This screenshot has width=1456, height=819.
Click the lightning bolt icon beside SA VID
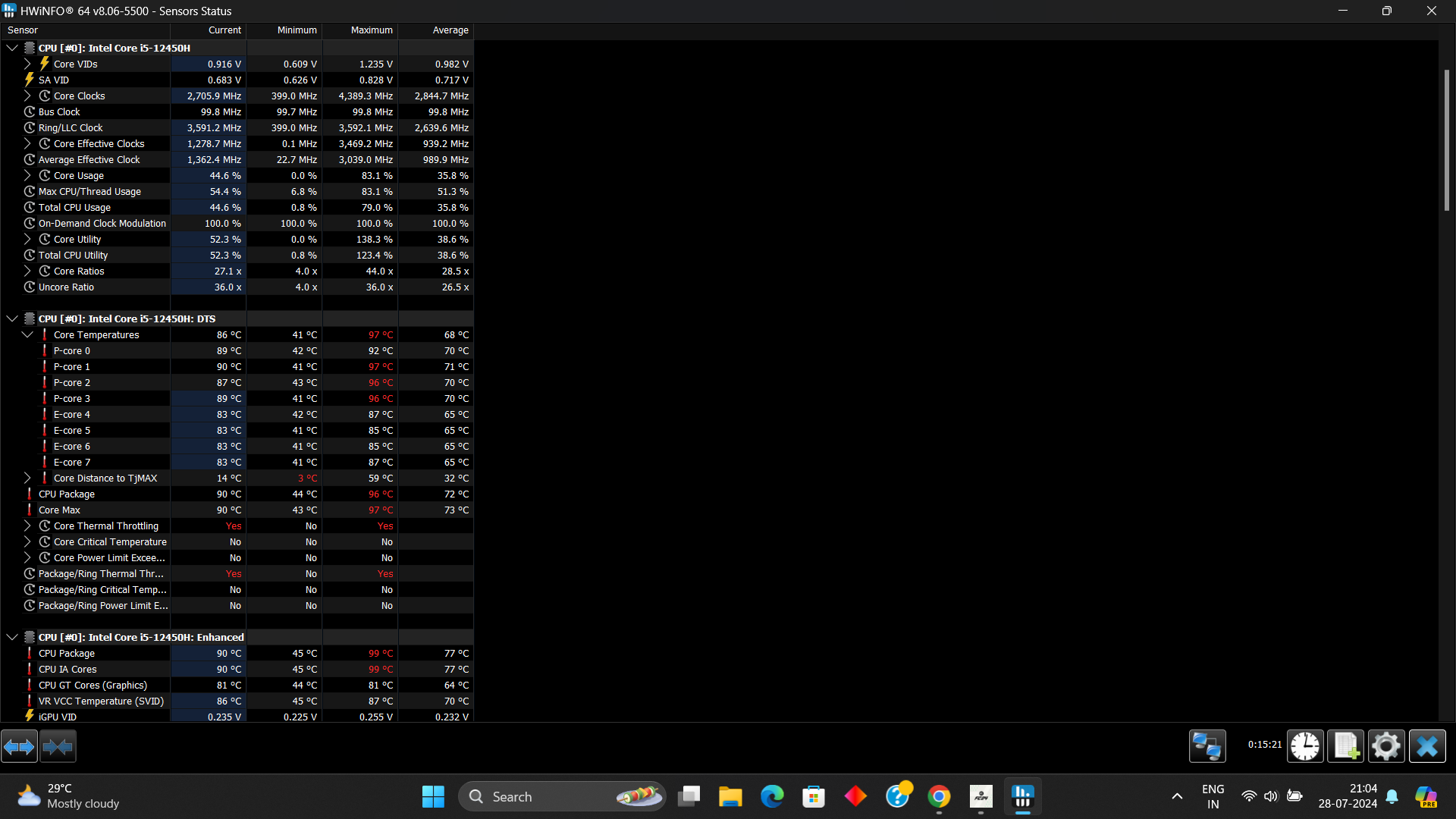pos(30,80)
